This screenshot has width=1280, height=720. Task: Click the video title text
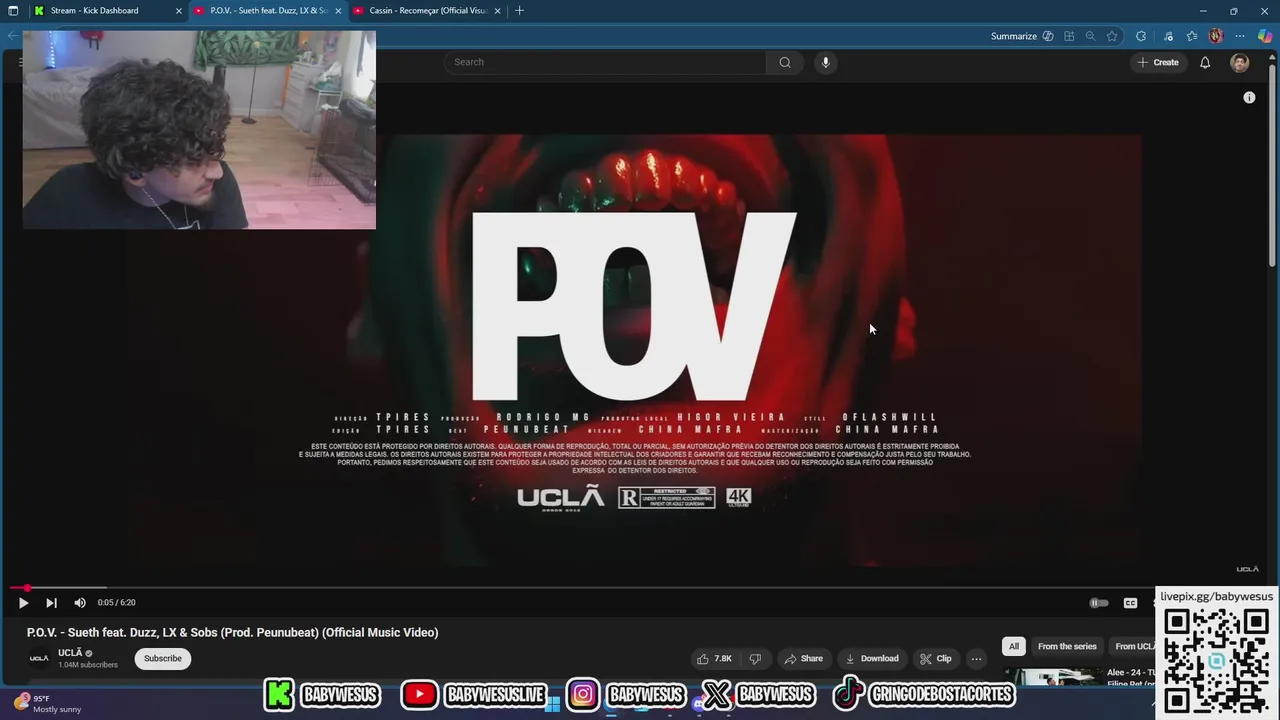tap(232, 632)
